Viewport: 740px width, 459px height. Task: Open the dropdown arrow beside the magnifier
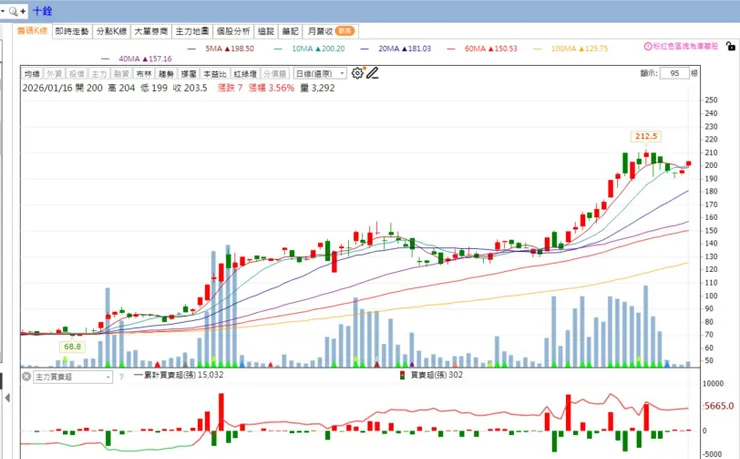coord(2,11)
